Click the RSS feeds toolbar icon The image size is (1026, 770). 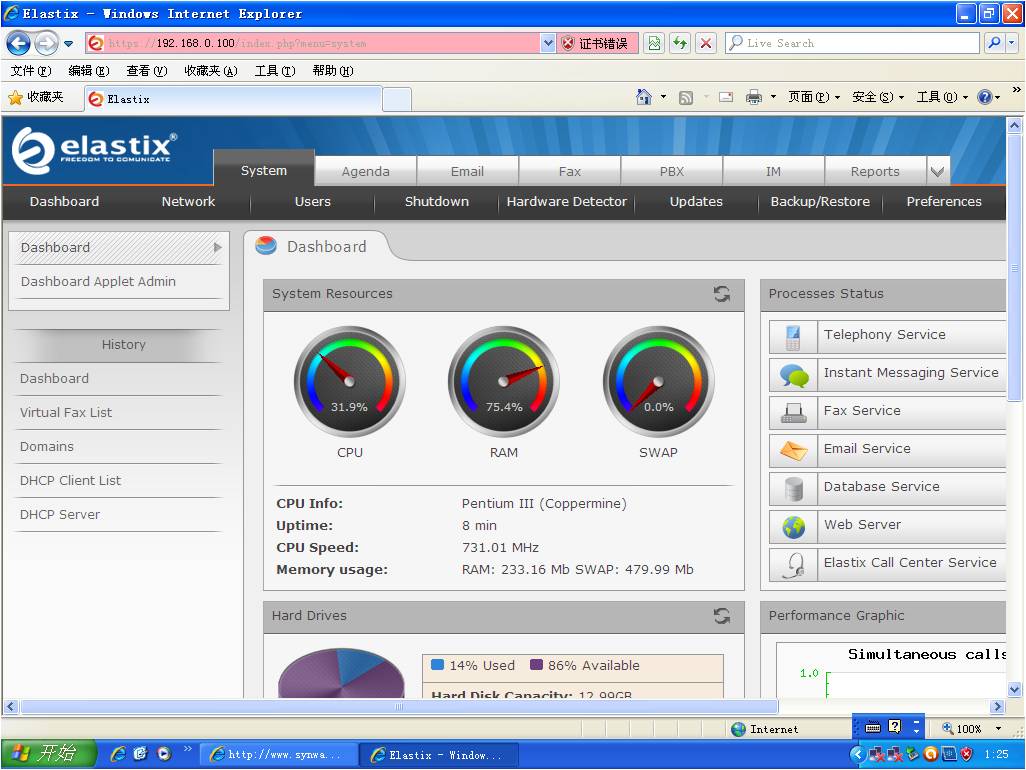tap(686, 97)
